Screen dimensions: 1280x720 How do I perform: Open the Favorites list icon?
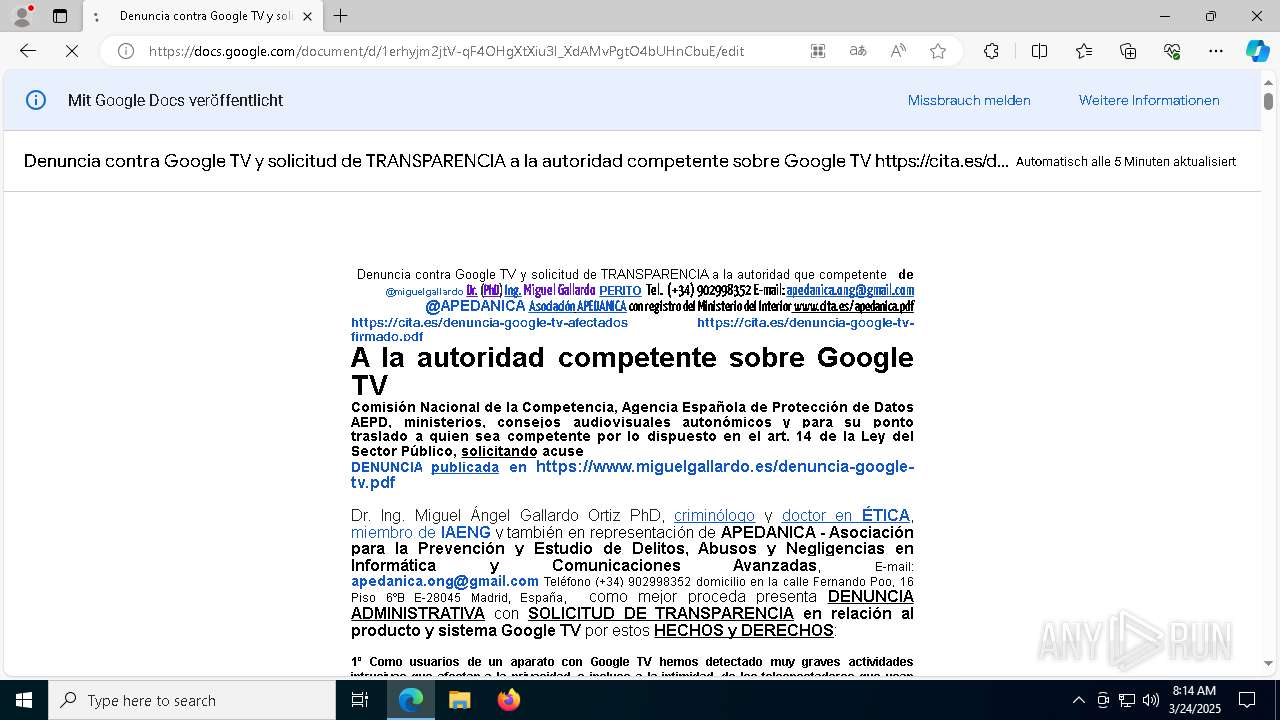pyautogui.click(x=1084, y=51)
